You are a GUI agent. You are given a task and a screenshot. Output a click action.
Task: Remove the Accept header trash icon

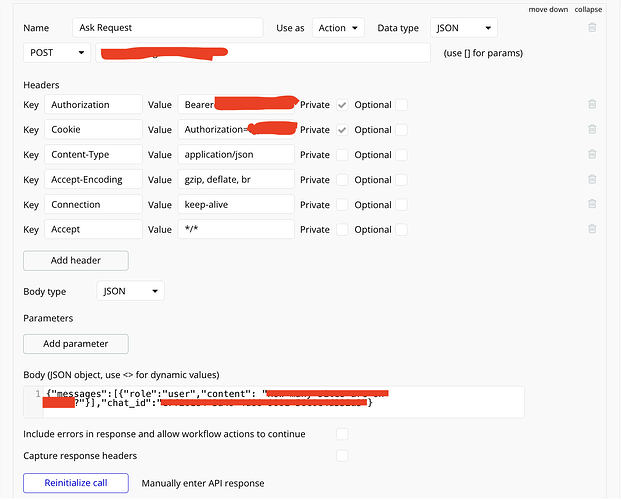point(592,229)
